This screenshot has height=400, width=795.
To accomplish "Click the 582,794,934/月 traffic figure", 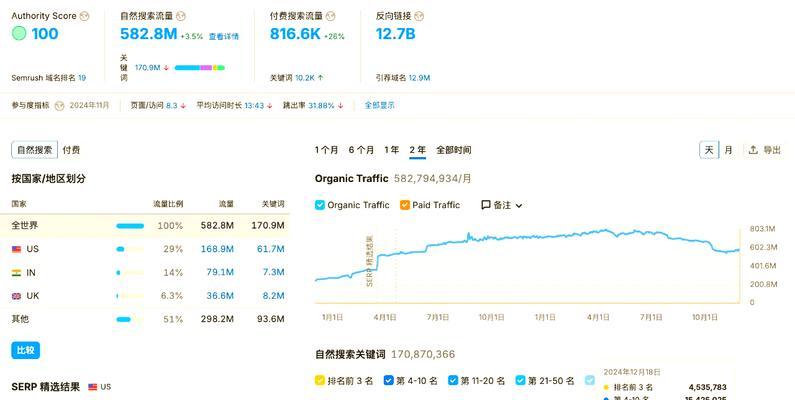I will pyautogui.click(x=432, y=178).
